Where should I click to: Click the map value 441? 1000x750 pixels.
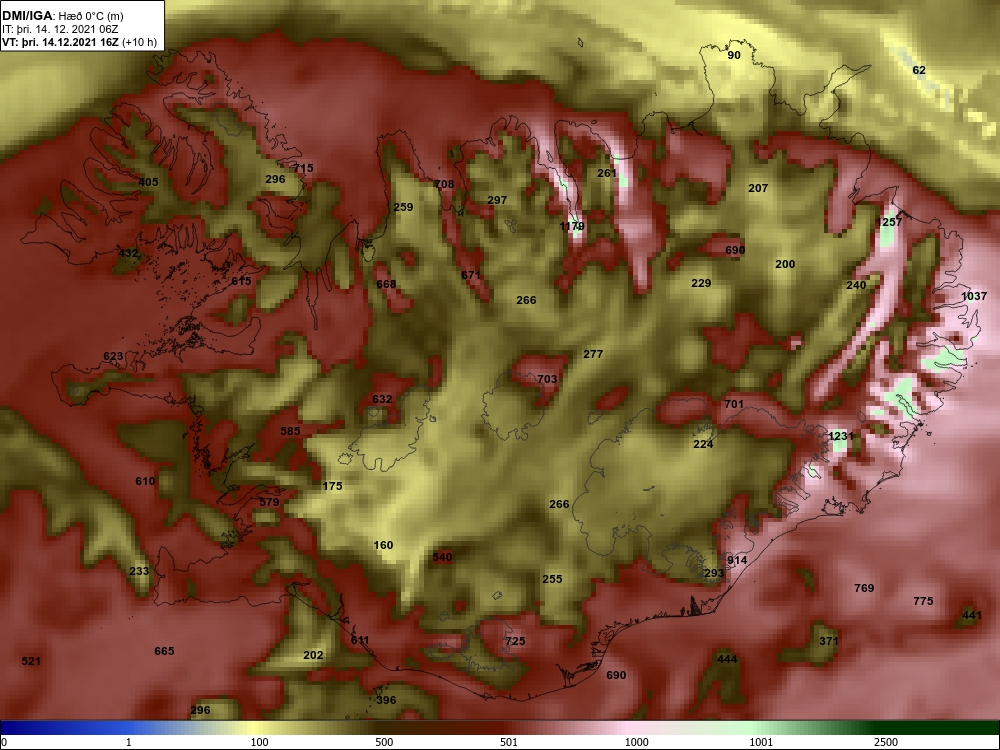(x=972, y=615)
